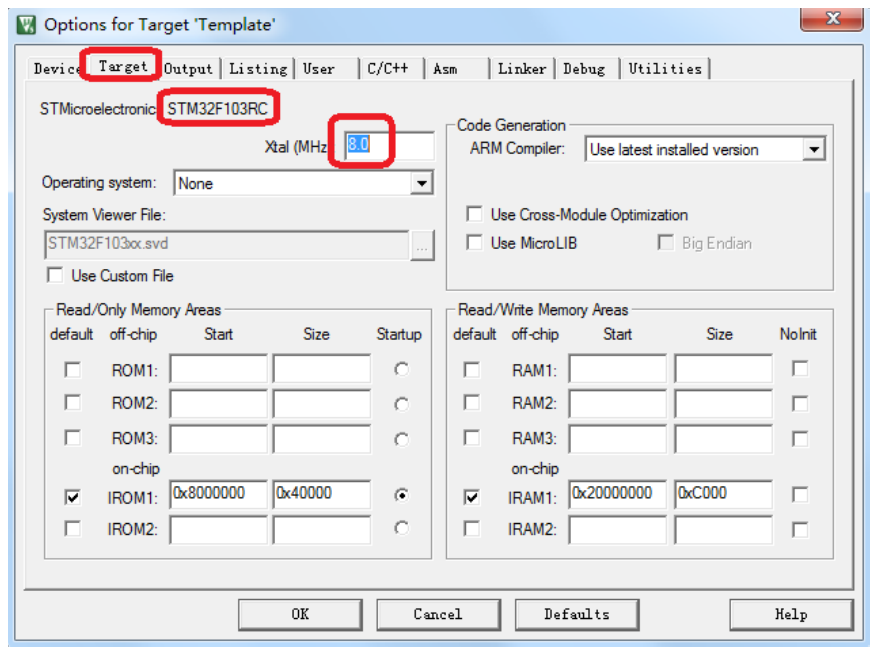Viewport: 878px width, 649px height.
Task: Select IROM2 as Startup
Action: 401,528
